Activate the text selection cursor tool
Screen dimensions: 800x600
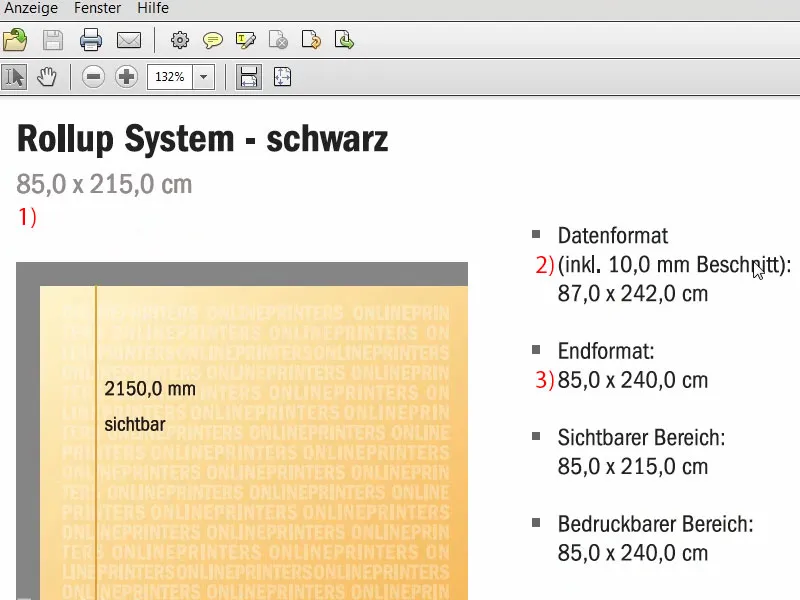(14, 77)
